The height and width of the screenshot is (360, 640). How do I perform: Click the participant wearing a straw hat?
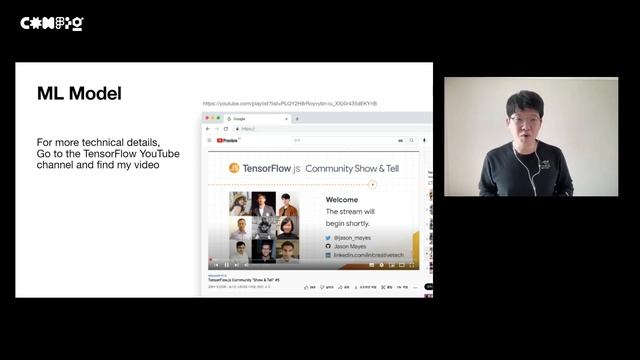coord(240,203)
